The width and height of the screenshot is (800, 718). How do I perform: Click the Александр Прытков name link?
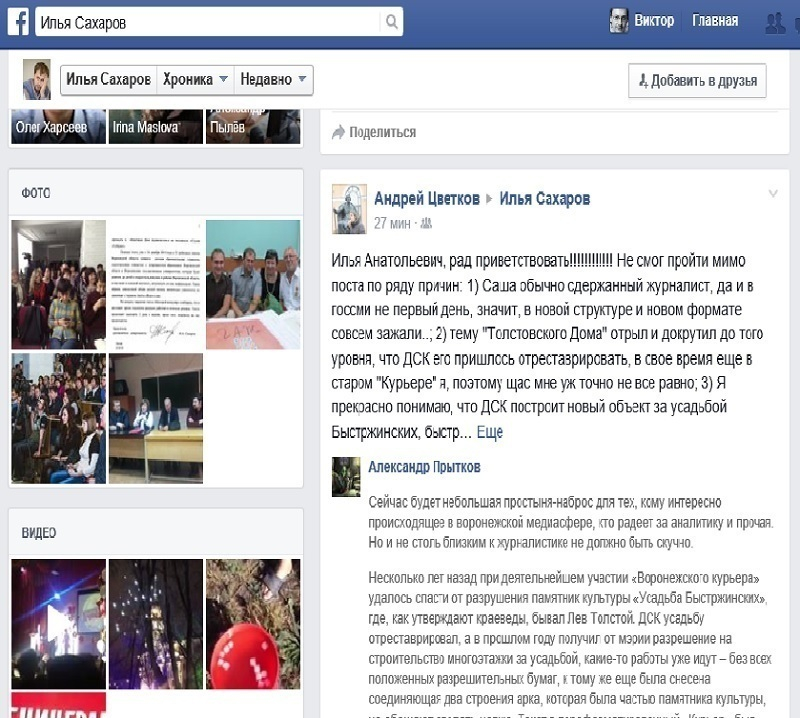[x=424, y=467]
